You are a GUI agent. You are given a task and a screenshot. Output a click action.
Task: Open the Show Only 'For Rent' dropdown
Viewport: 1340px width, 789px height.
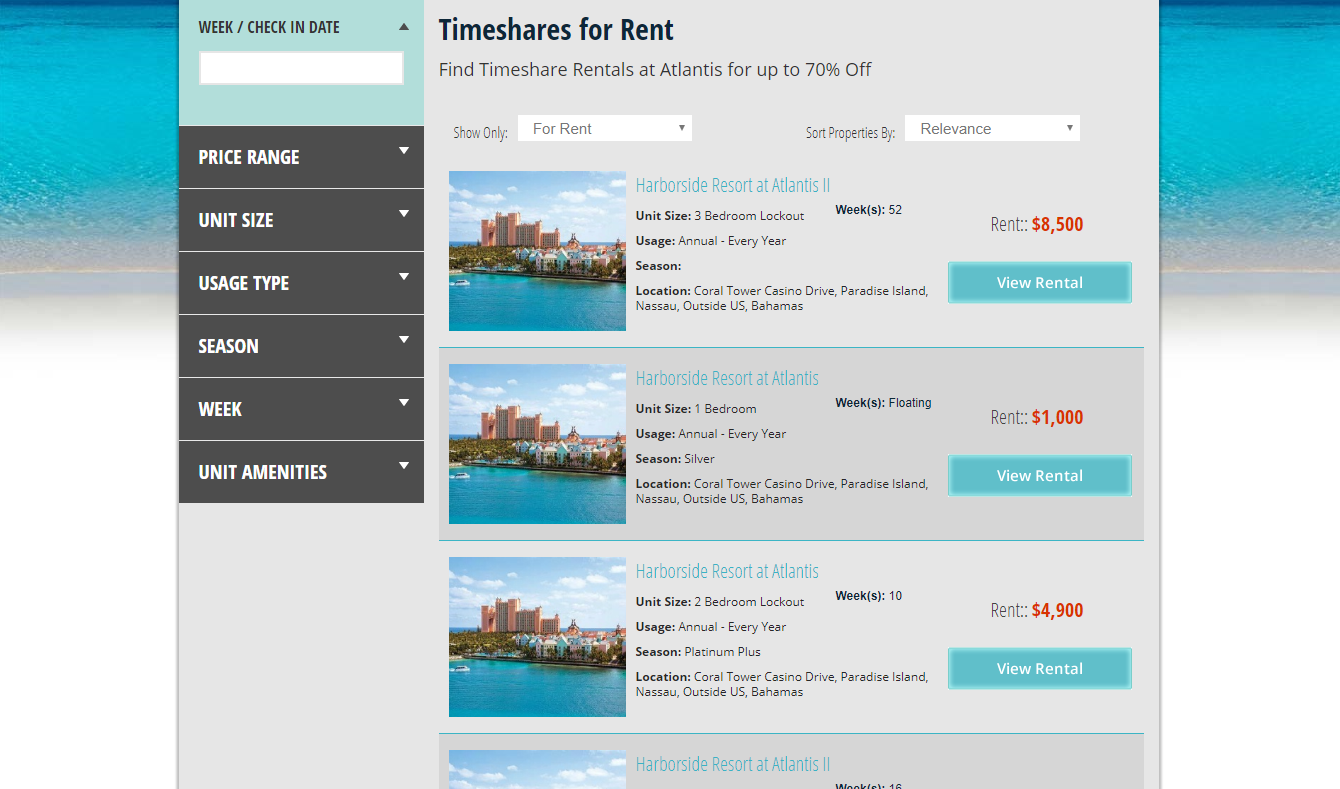point(605,128)
